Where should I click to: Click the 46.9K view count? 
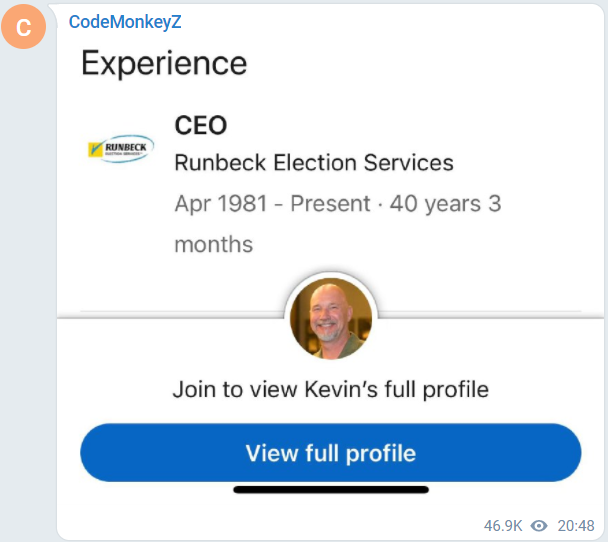click(x=504, y=525)
